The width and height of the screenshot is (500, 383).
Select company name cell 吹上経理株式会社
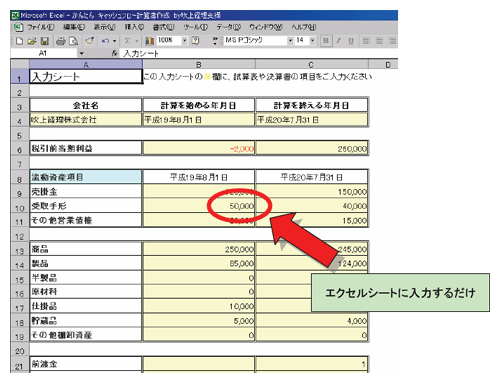pyautogui.click(x=86, y=120)
